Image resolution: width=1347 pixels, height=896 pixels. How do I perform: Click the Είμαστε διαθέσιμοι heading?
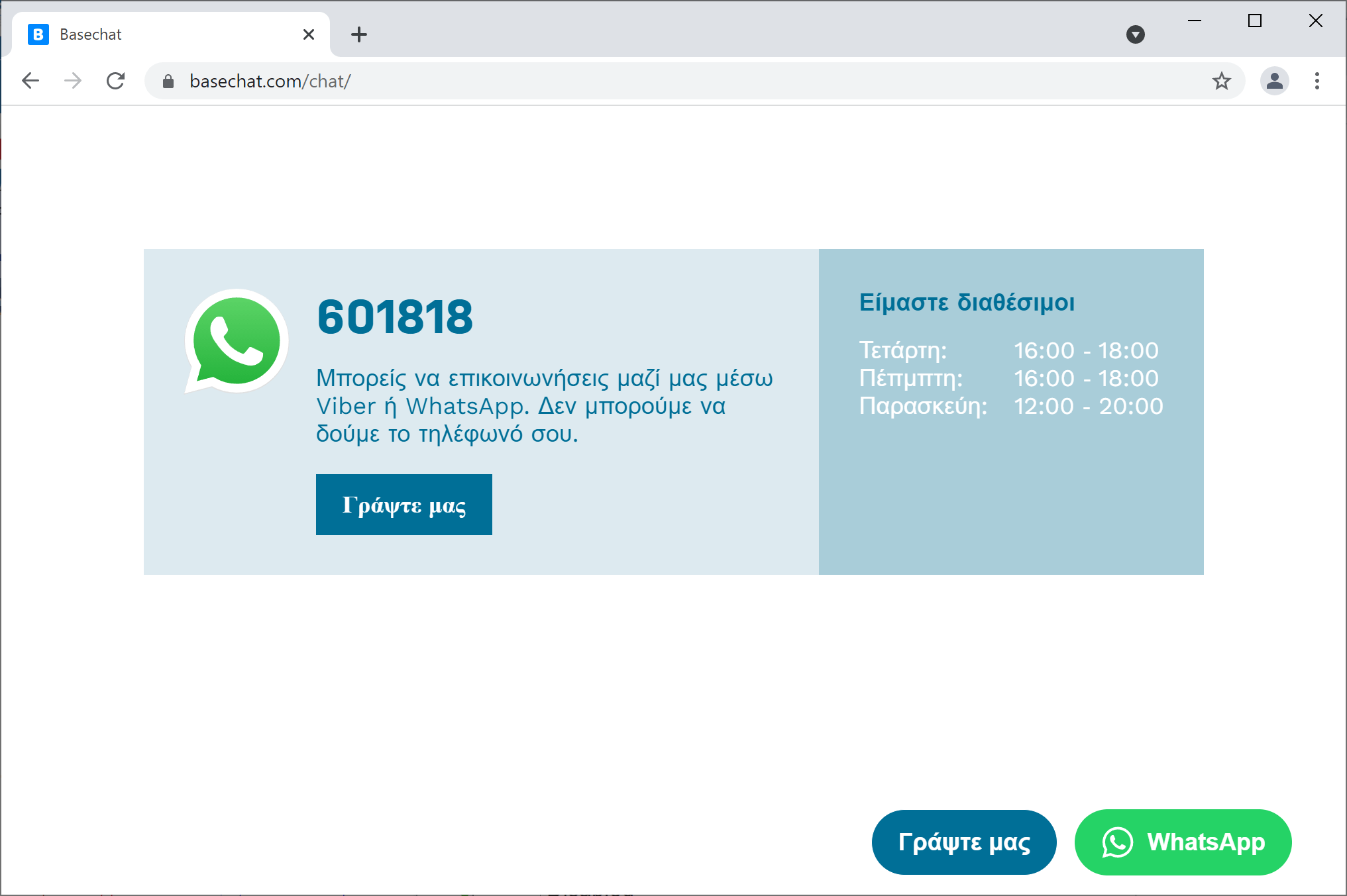[967, 302]
